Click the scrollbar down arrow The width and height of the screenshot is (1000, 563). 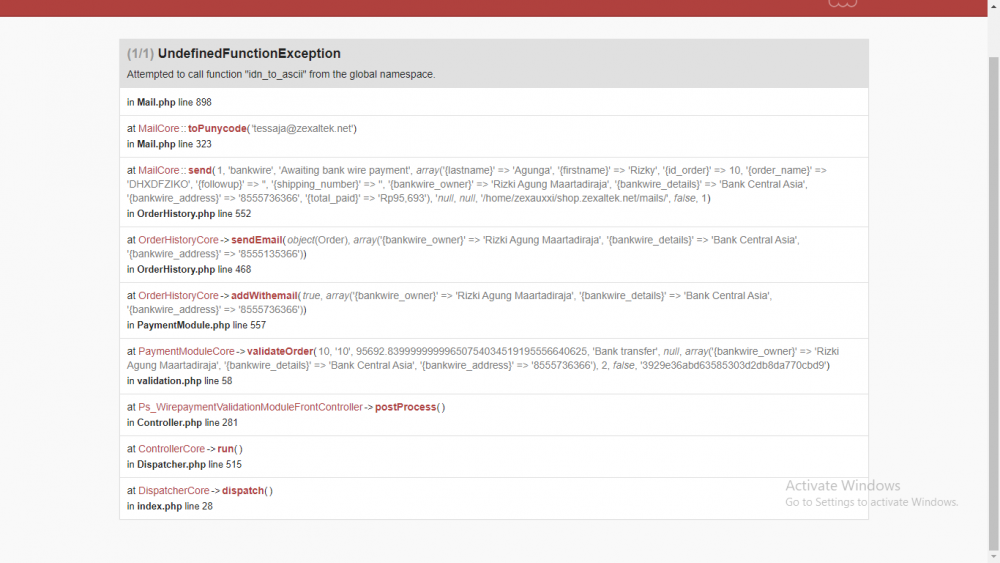994,557
